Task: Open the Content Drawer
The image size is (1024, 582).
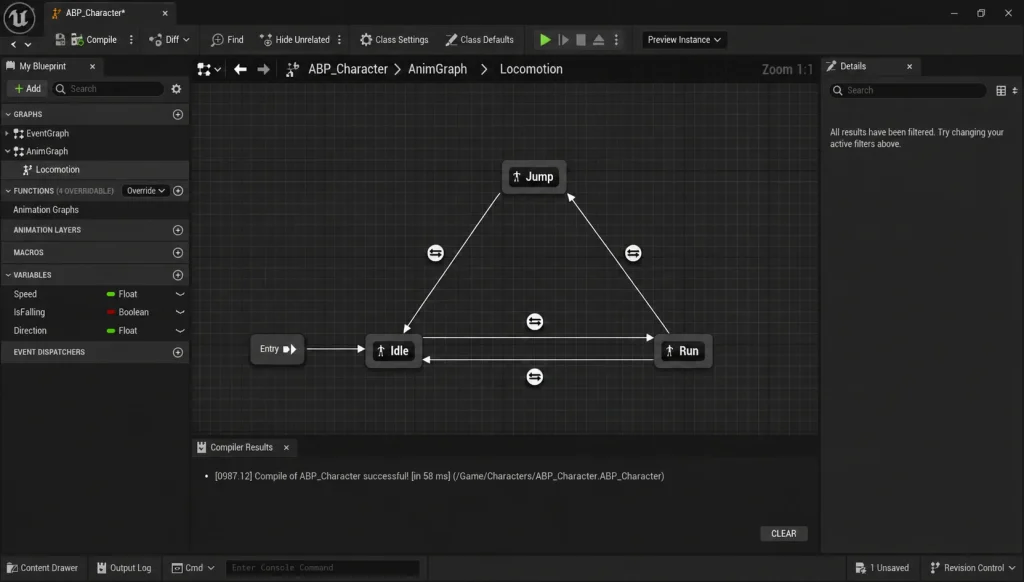Action: (x=42, y=568)
